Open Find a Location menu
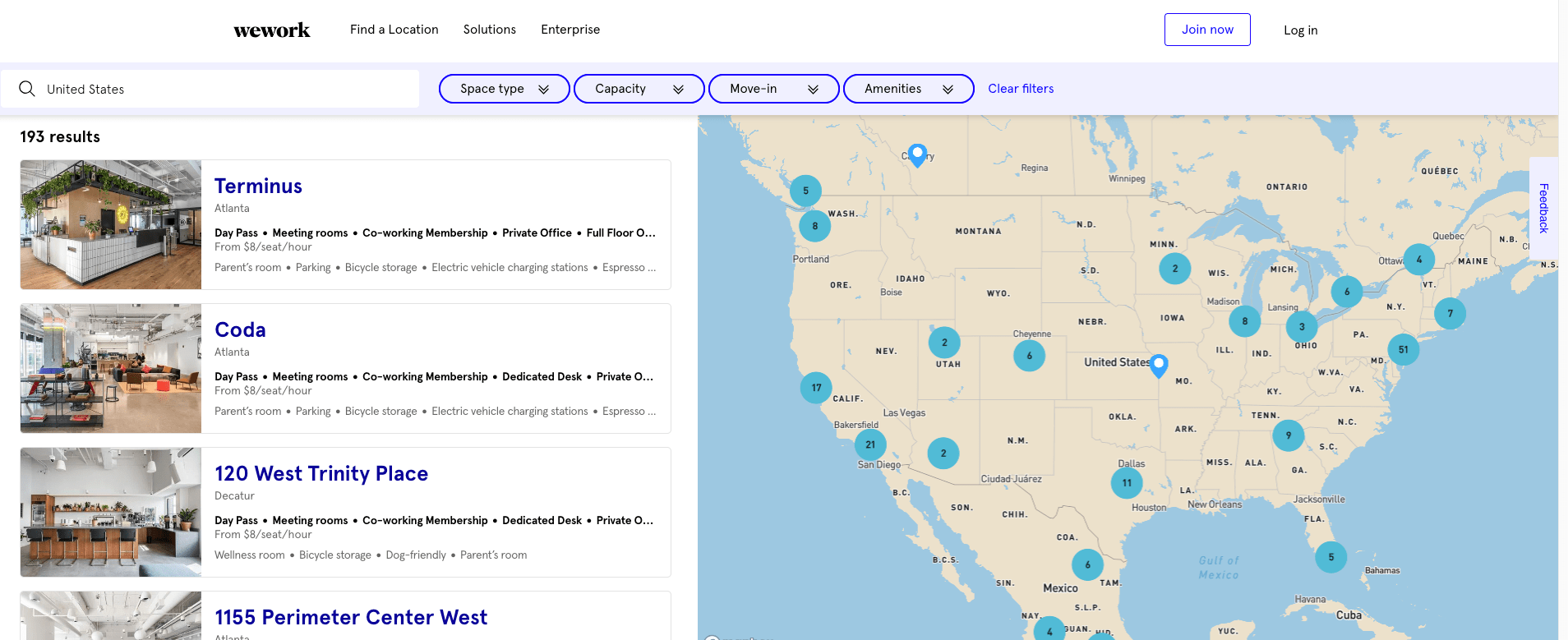Viewport: 1568px width, 640px height. pos(394,30)
